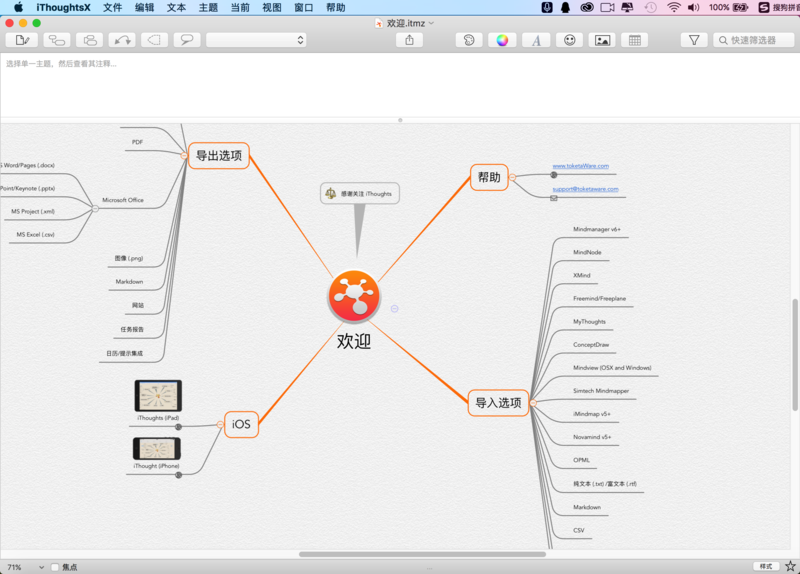The image size is (800, 574).
Task: Open the 视图 menu
Action: 272,7
